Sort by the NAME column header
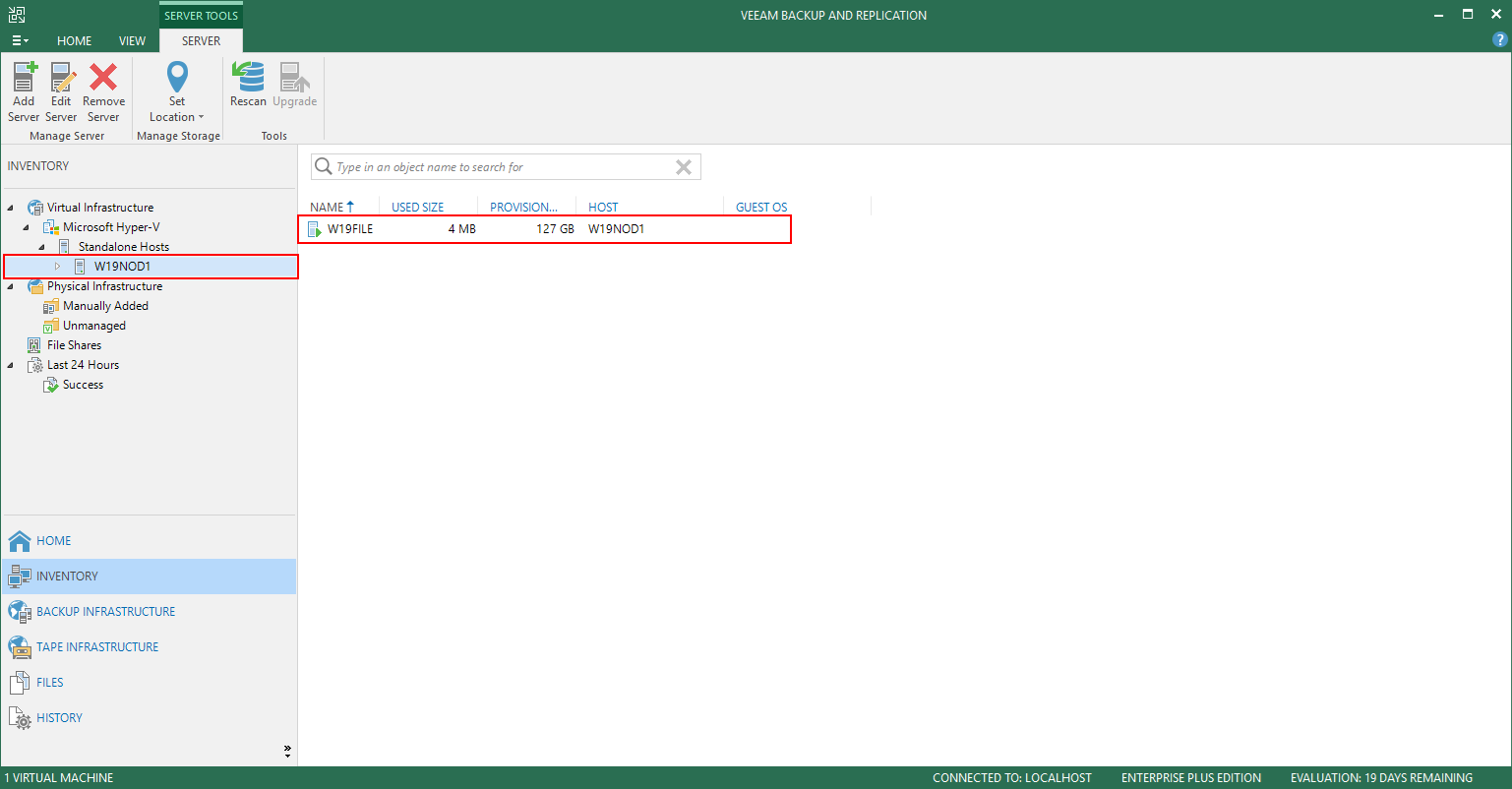 pyautogui.click(x=332, y=208)
